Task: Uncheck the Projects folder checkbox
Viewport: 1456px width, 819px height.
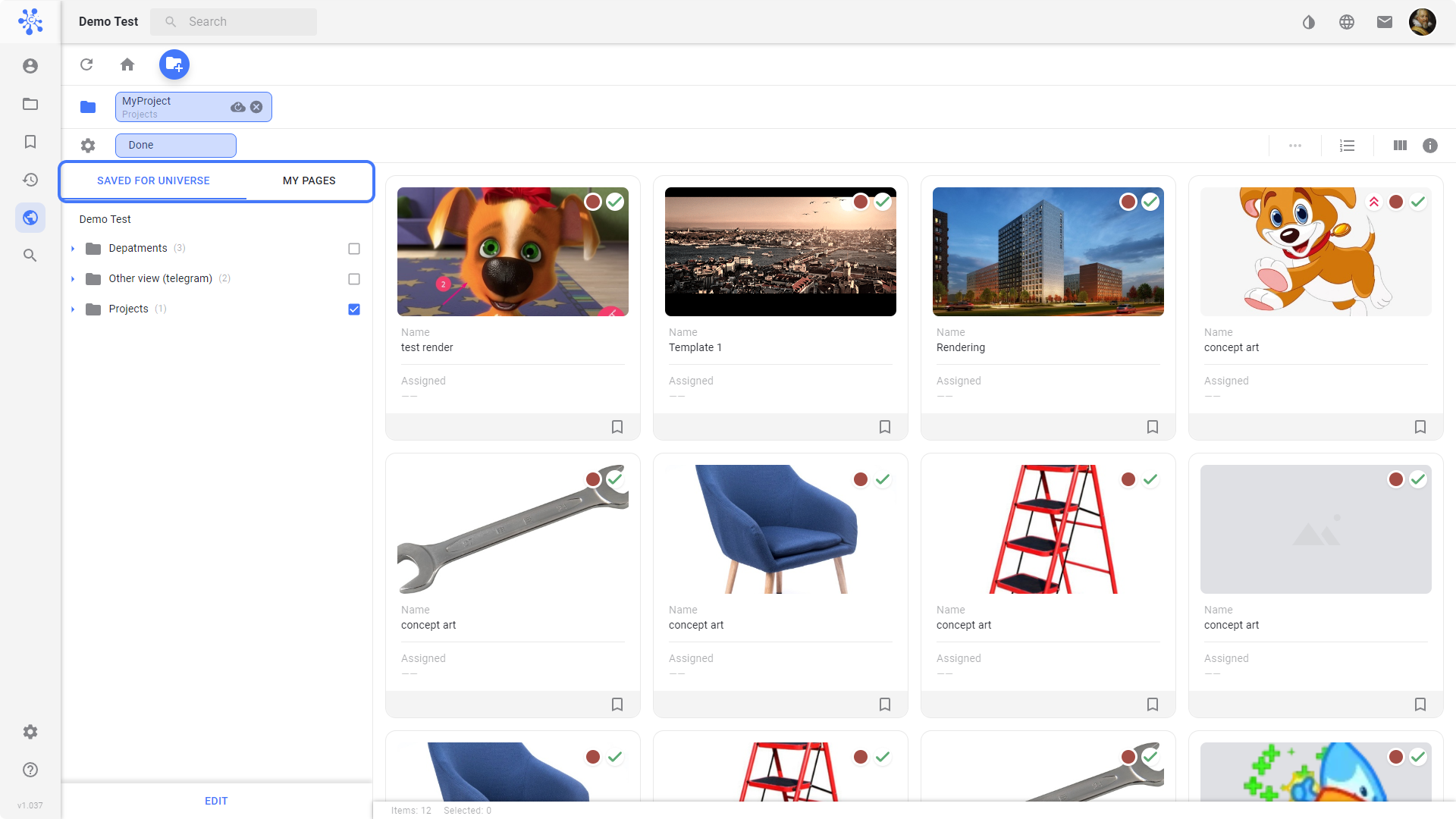Action: [x=354, y=309]
